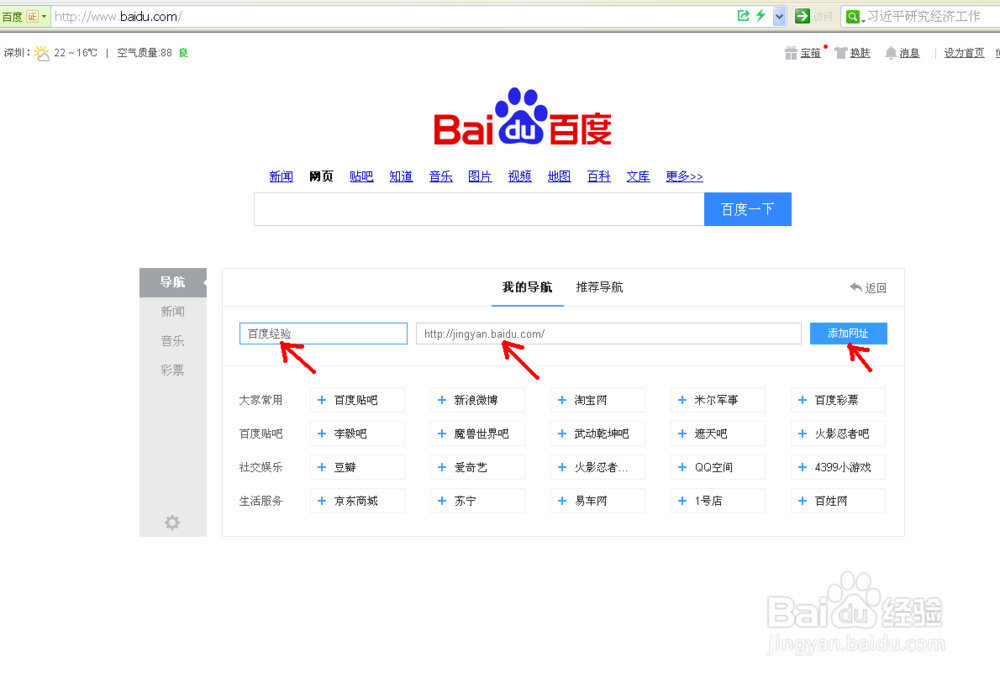Viewport: 1000px width, 678px height.
Task: Click the lightning speed icon in address bar
Action: (761, 15)
